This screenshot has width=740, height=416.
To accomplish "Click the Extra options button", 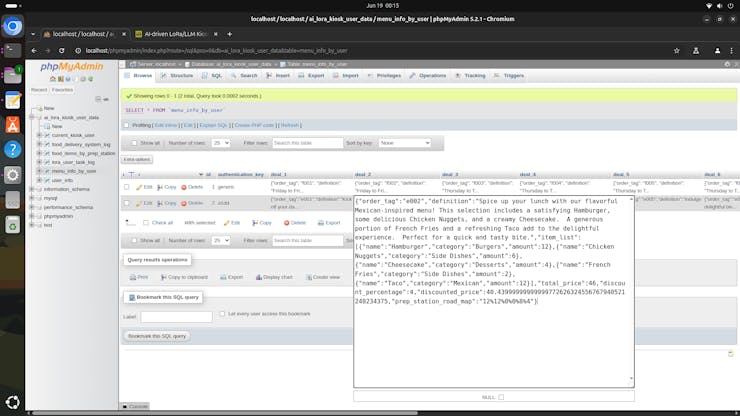I will coord(137,160).
